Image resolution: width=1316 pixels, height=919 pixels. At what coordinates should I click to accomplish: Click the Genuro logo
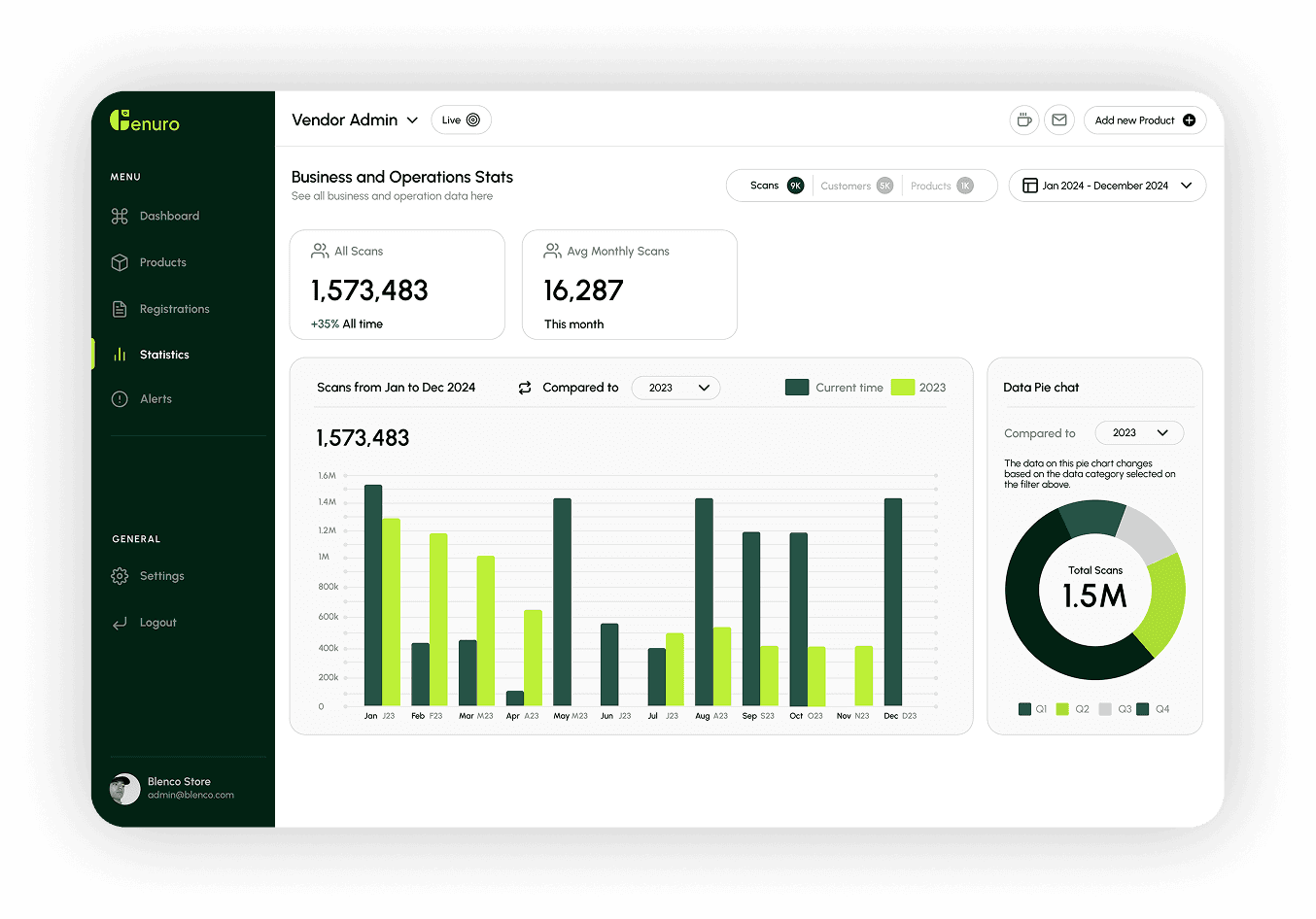pos(145,121)
